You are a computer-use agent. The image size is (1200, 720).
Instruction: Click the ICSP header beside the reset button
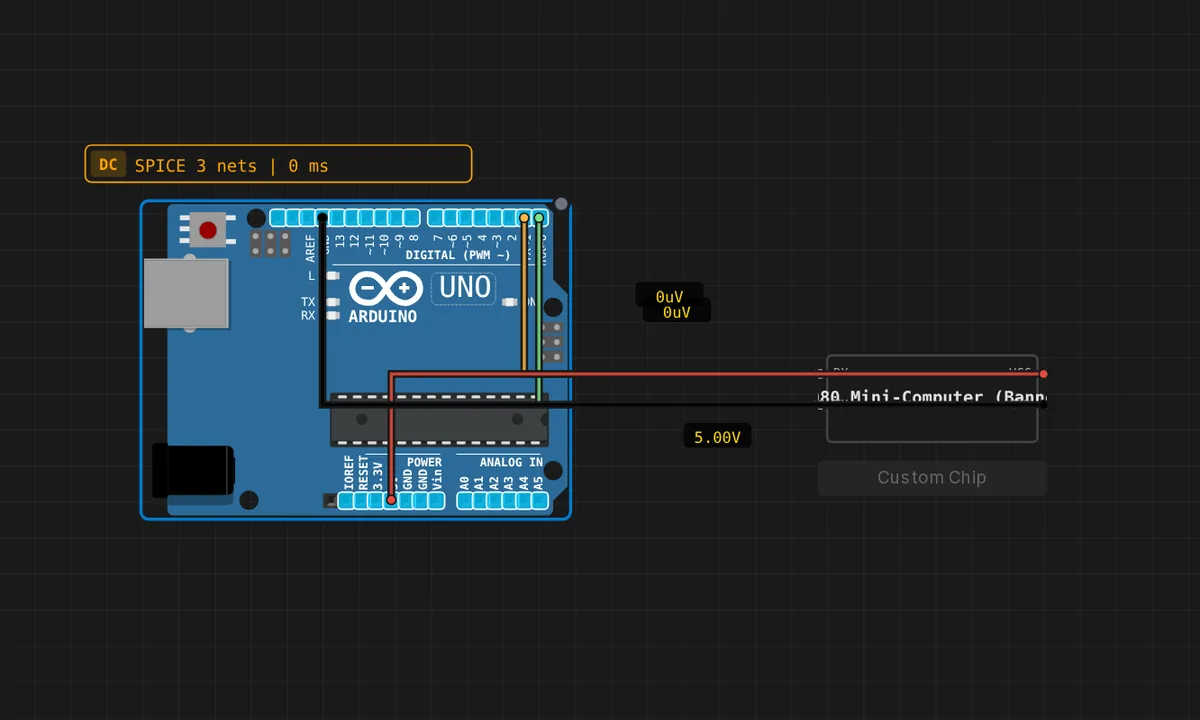[x=270, y=243]
